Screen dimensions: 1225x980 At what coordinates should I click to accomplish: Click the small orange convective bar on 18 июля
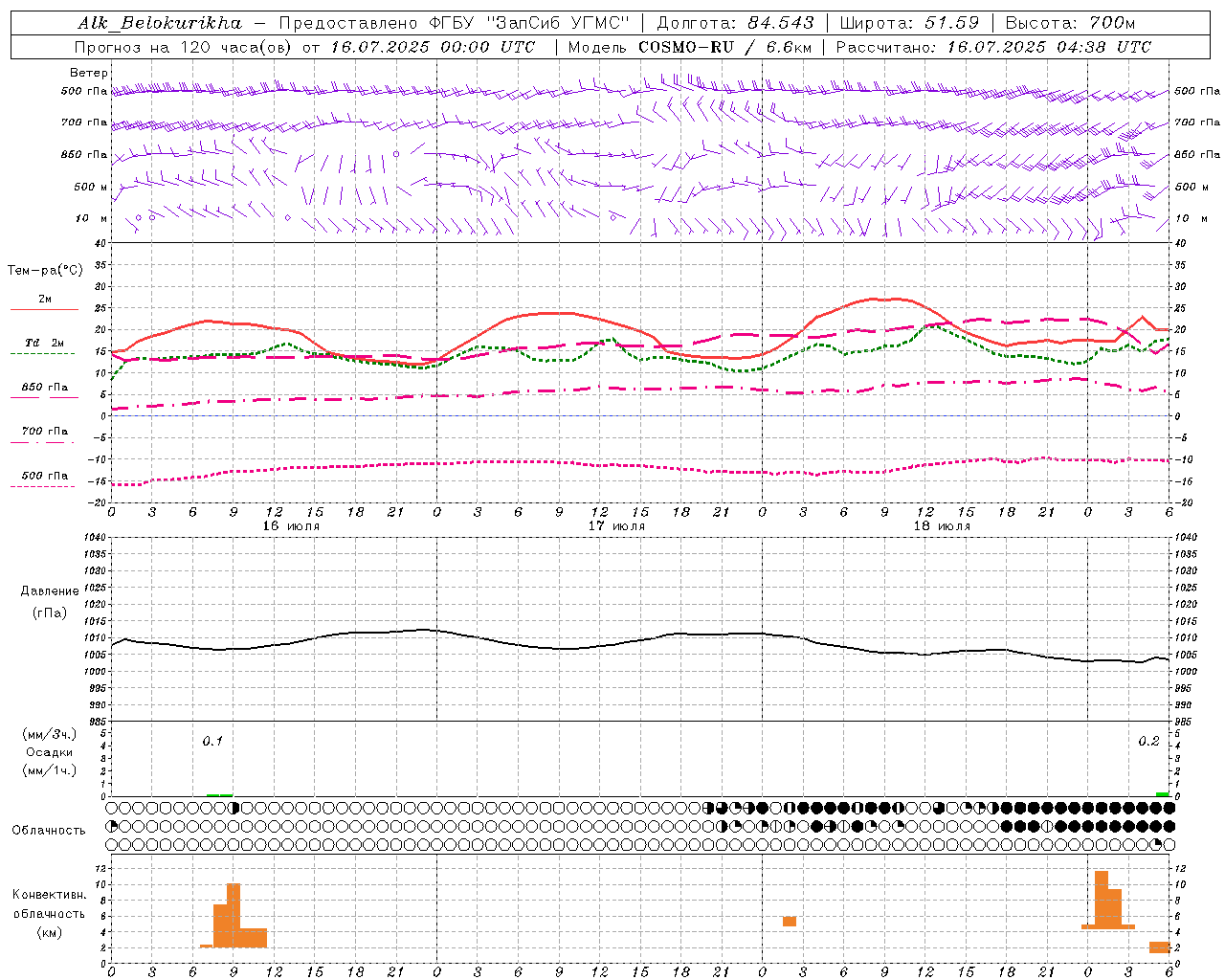coord(789,922)
